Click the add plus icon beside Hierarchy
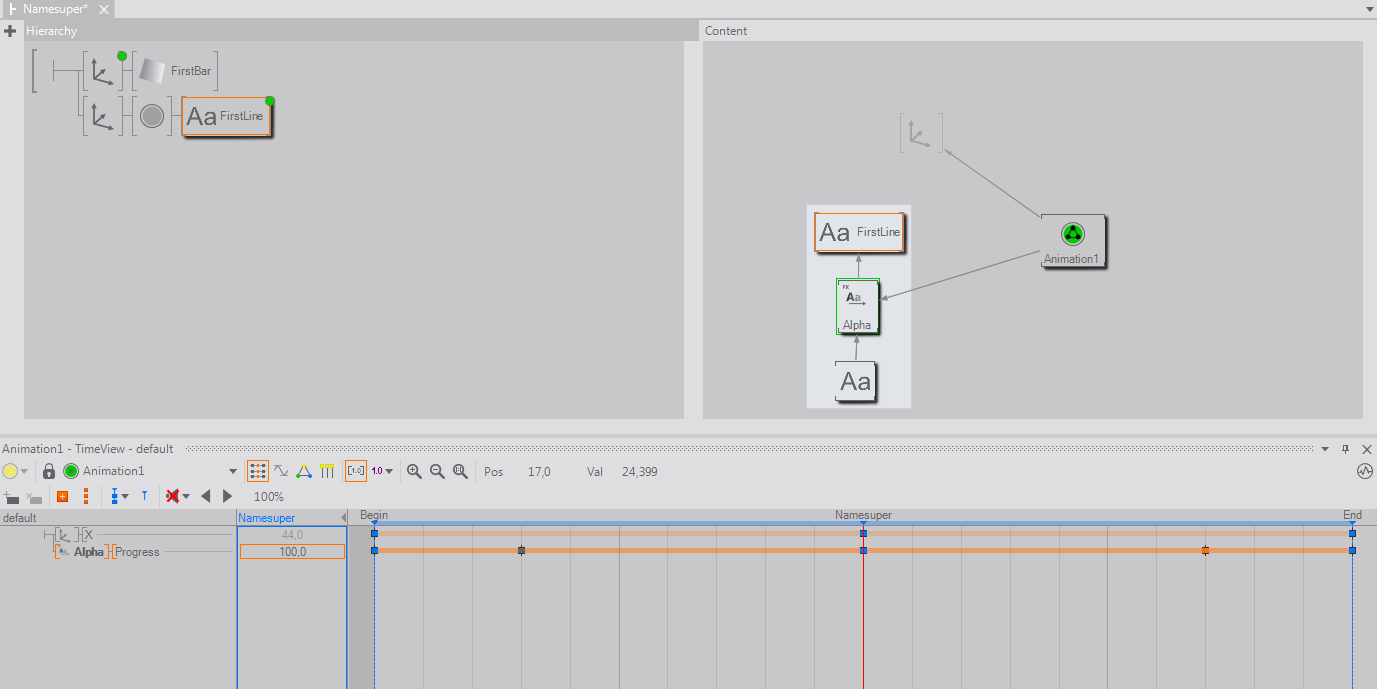 coord(10,31)
